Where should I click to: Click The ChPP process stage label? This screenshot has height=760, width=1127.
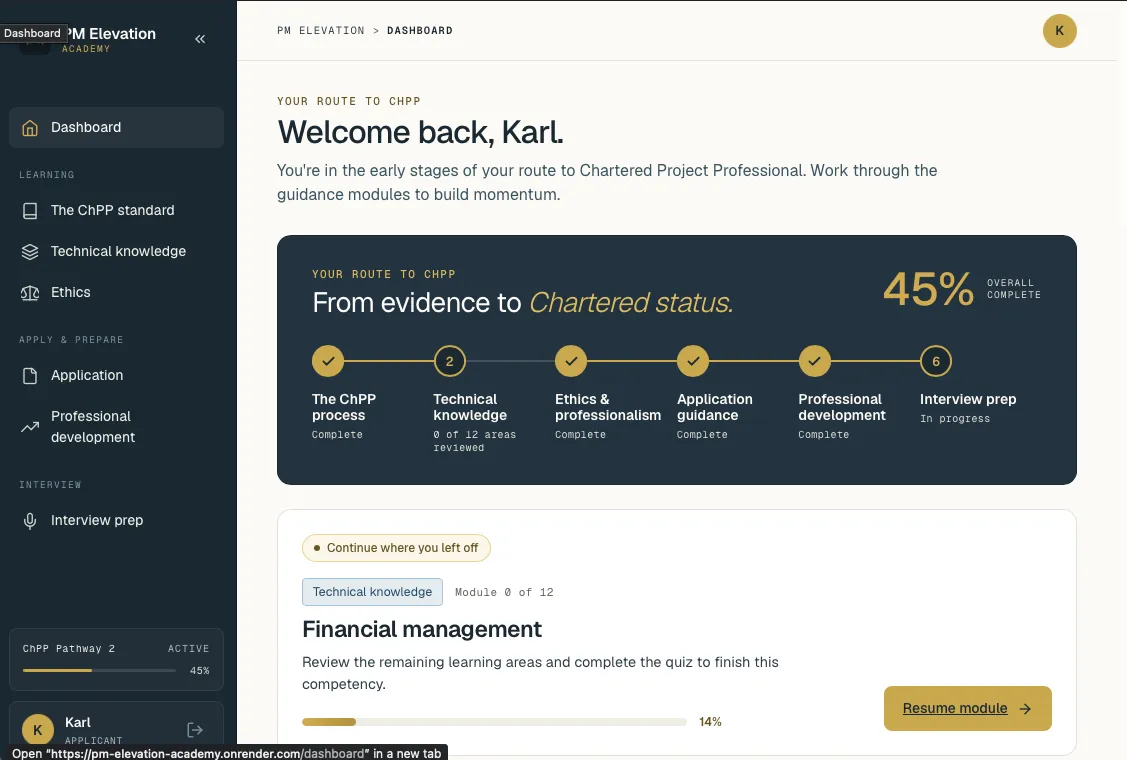coord(344,407)
